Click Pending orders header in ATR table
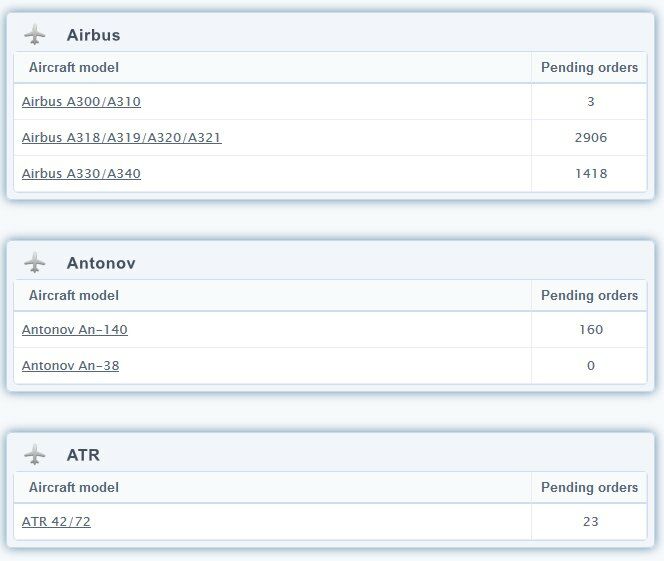Viewport: 664px width, 561px height. pos(589,488)
